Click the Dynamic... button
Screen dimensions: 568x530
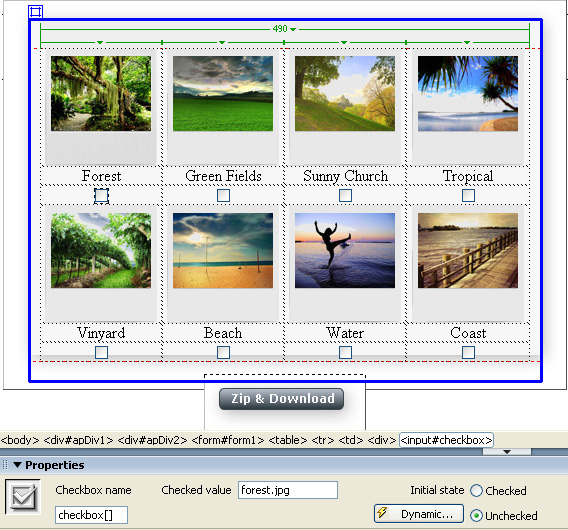coord(419,514)
